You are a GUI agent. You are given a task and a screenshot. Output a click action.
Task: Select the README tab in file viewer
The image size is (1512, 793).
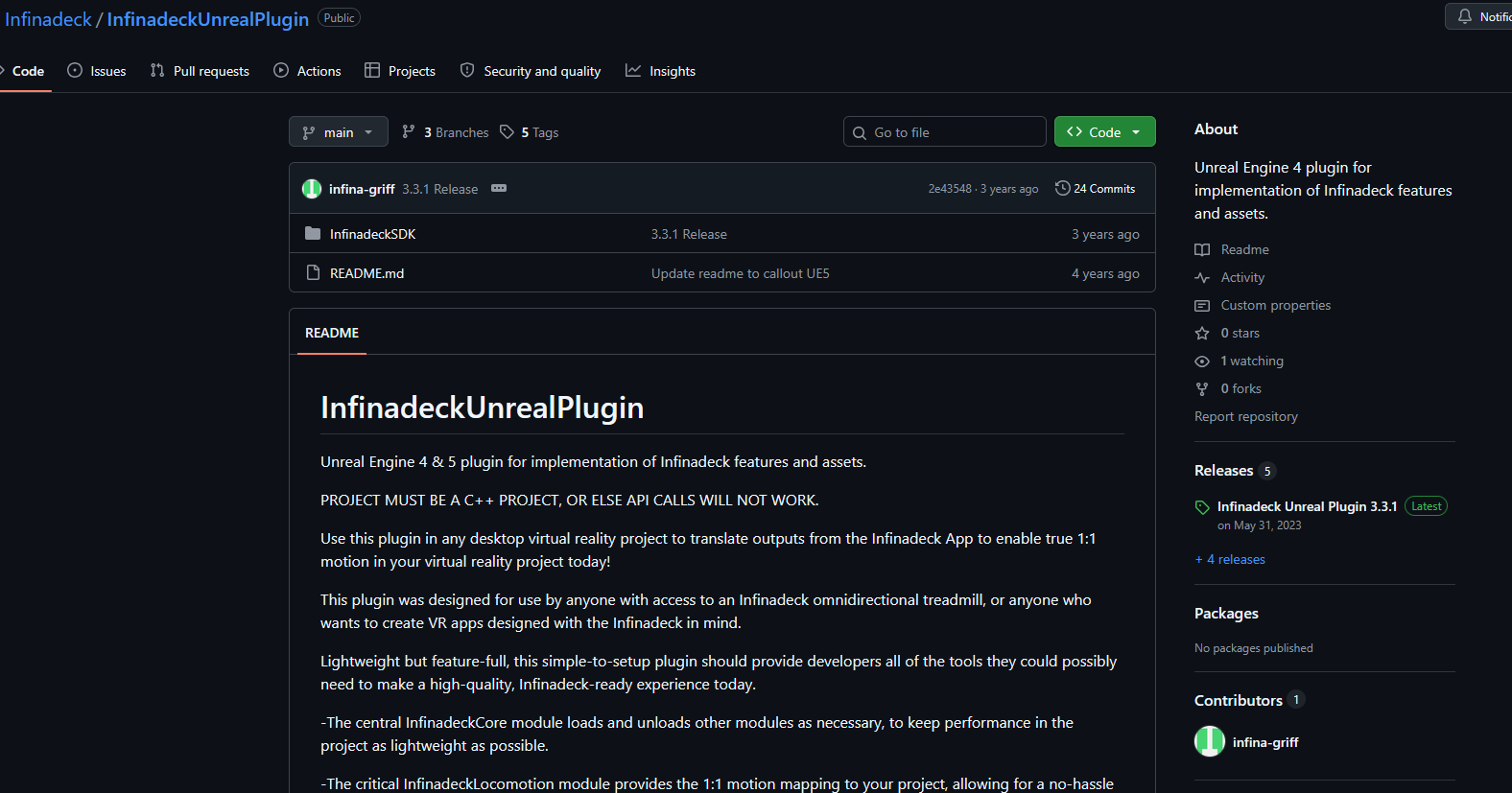point(332,333)
